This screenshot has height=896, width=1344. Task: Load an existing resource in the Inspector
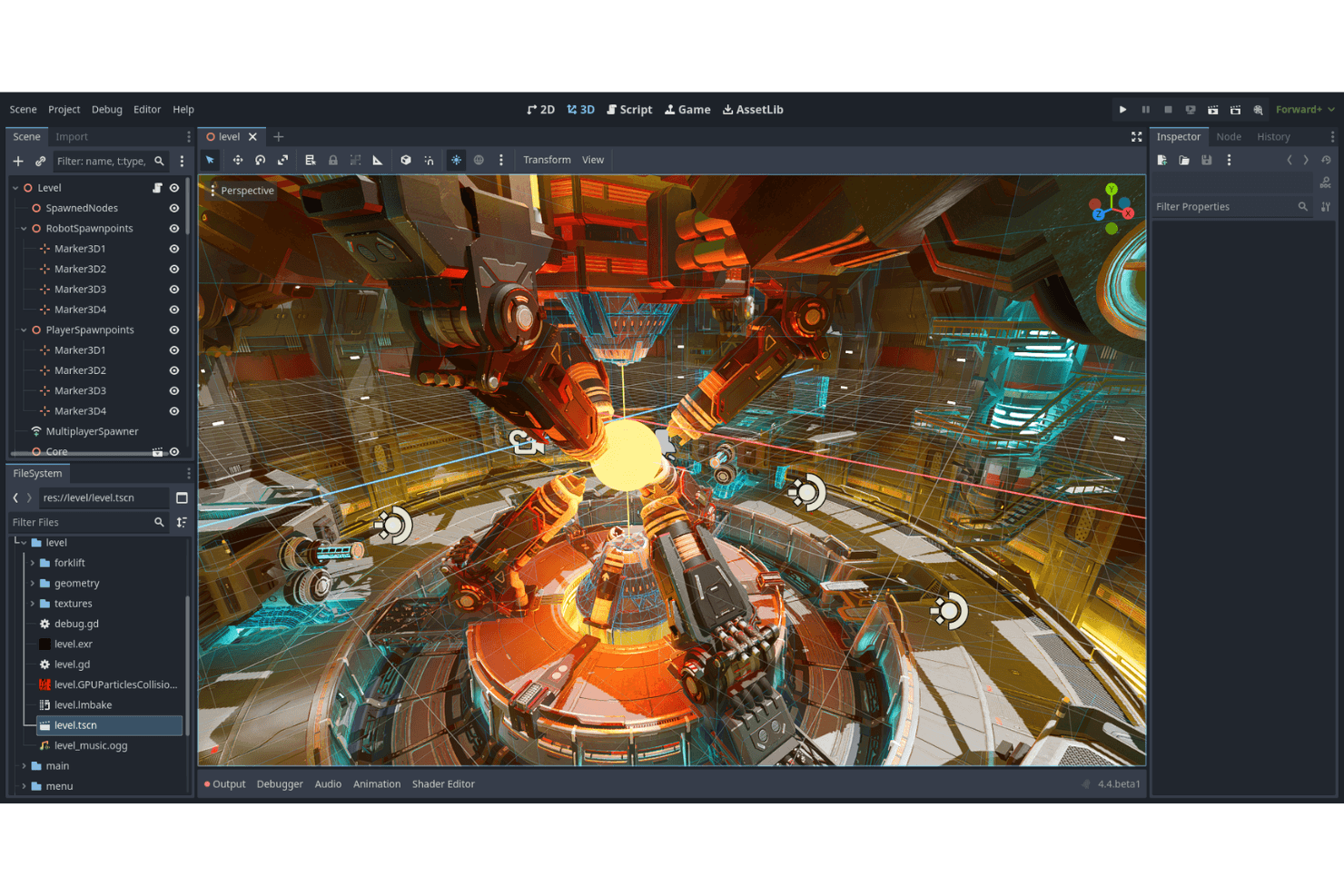[x=1184, y=160]
